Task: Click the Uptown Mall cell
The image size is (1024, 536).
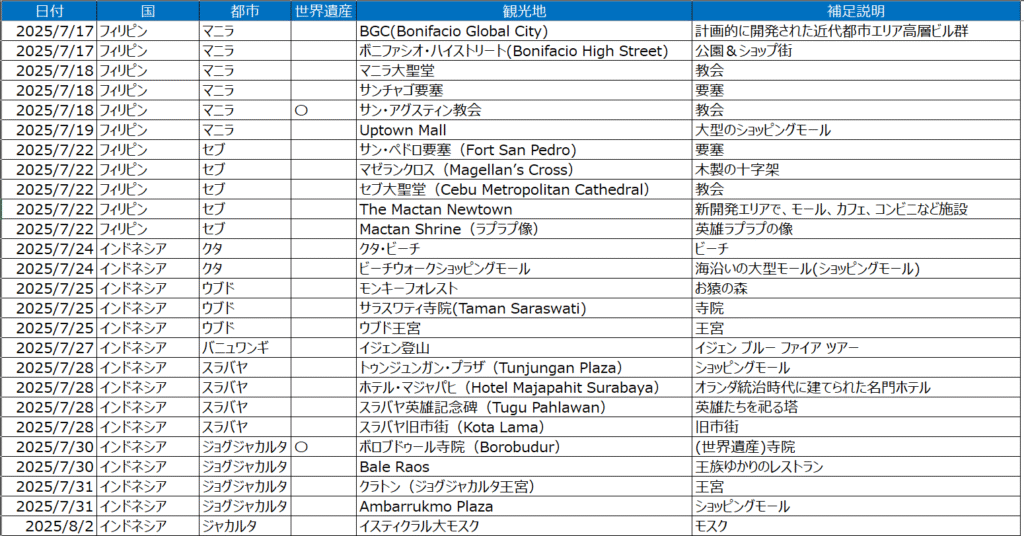Action: tap(402, 130)
